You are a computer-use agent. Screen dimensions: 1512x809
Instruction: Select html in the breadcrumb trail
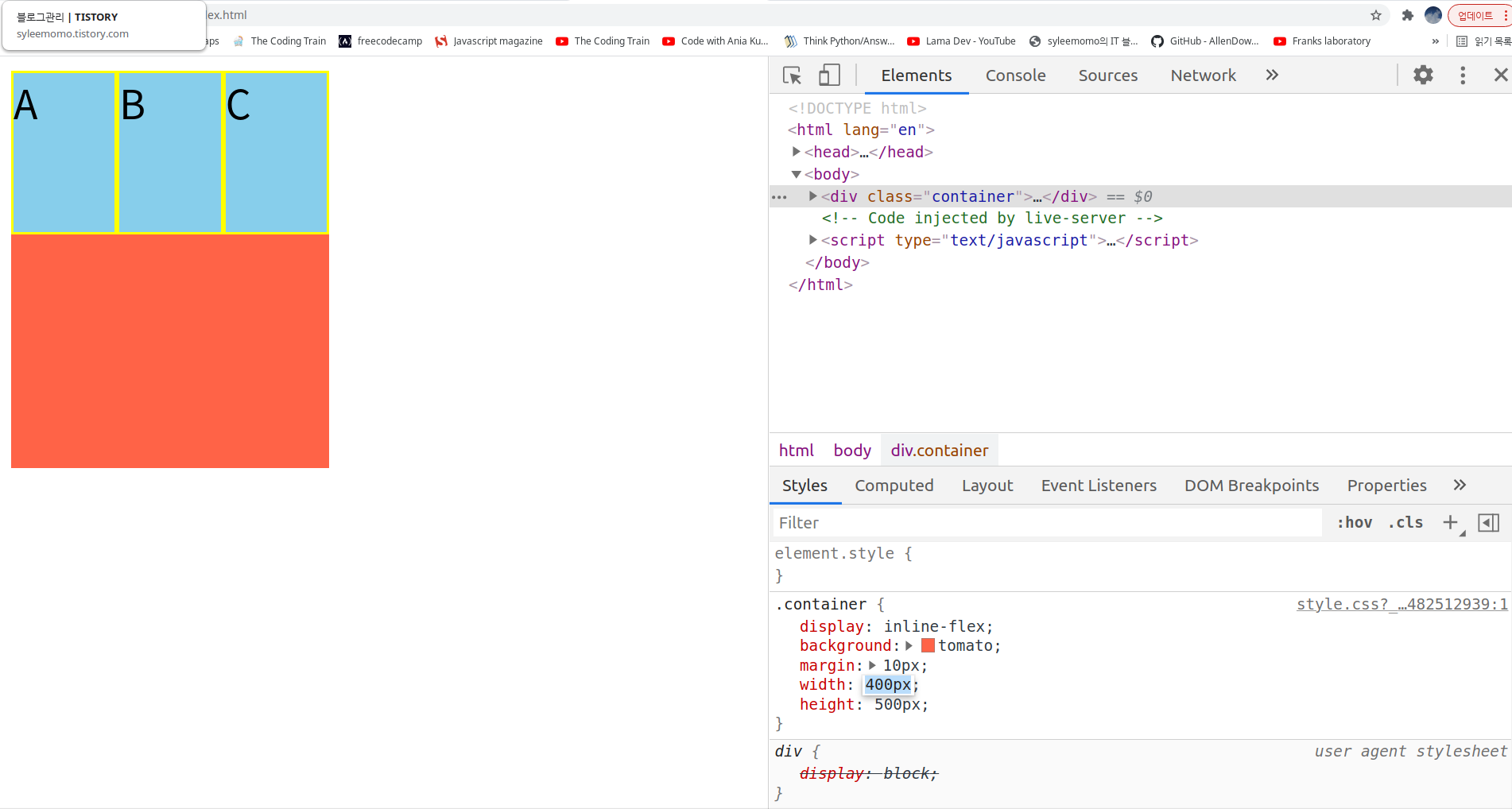click(x=797, y=451)
